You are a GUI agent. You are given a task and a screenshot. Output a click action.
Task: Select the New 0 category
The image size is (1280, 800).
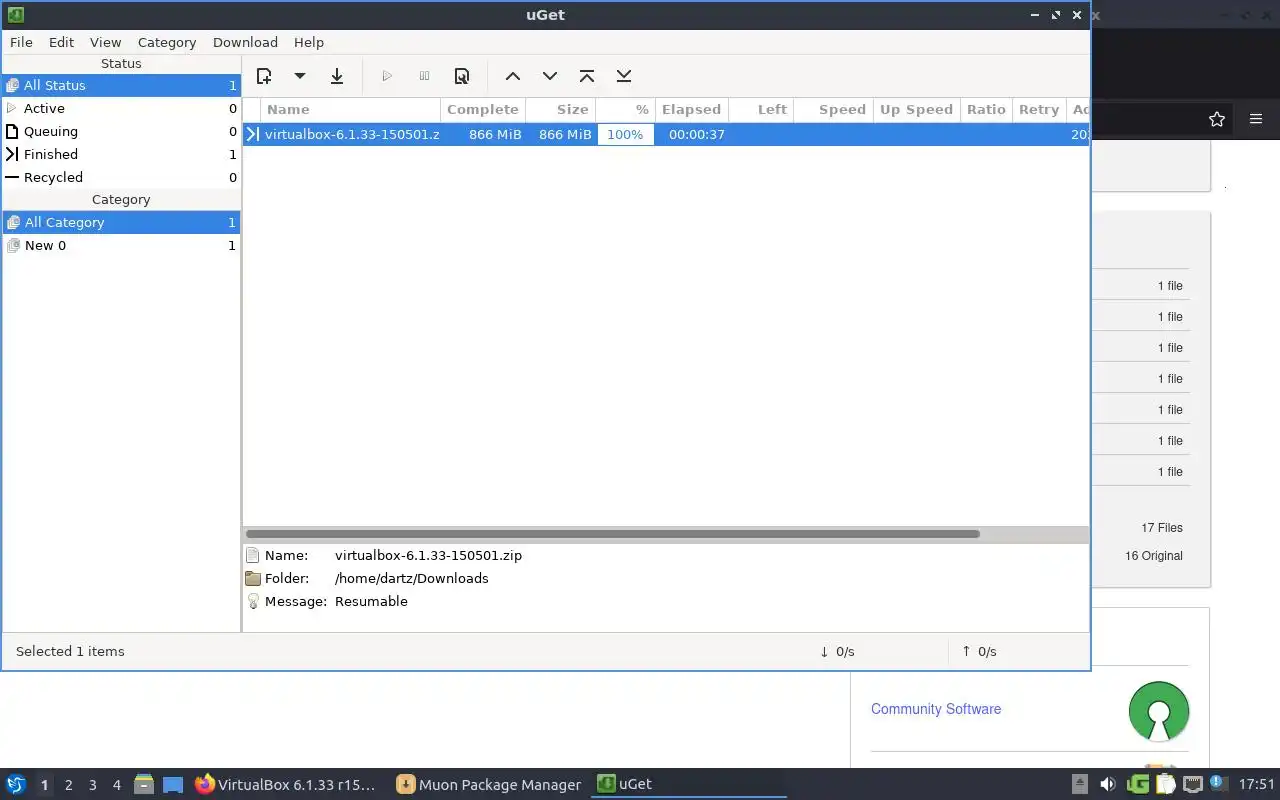tap(121, 245)
